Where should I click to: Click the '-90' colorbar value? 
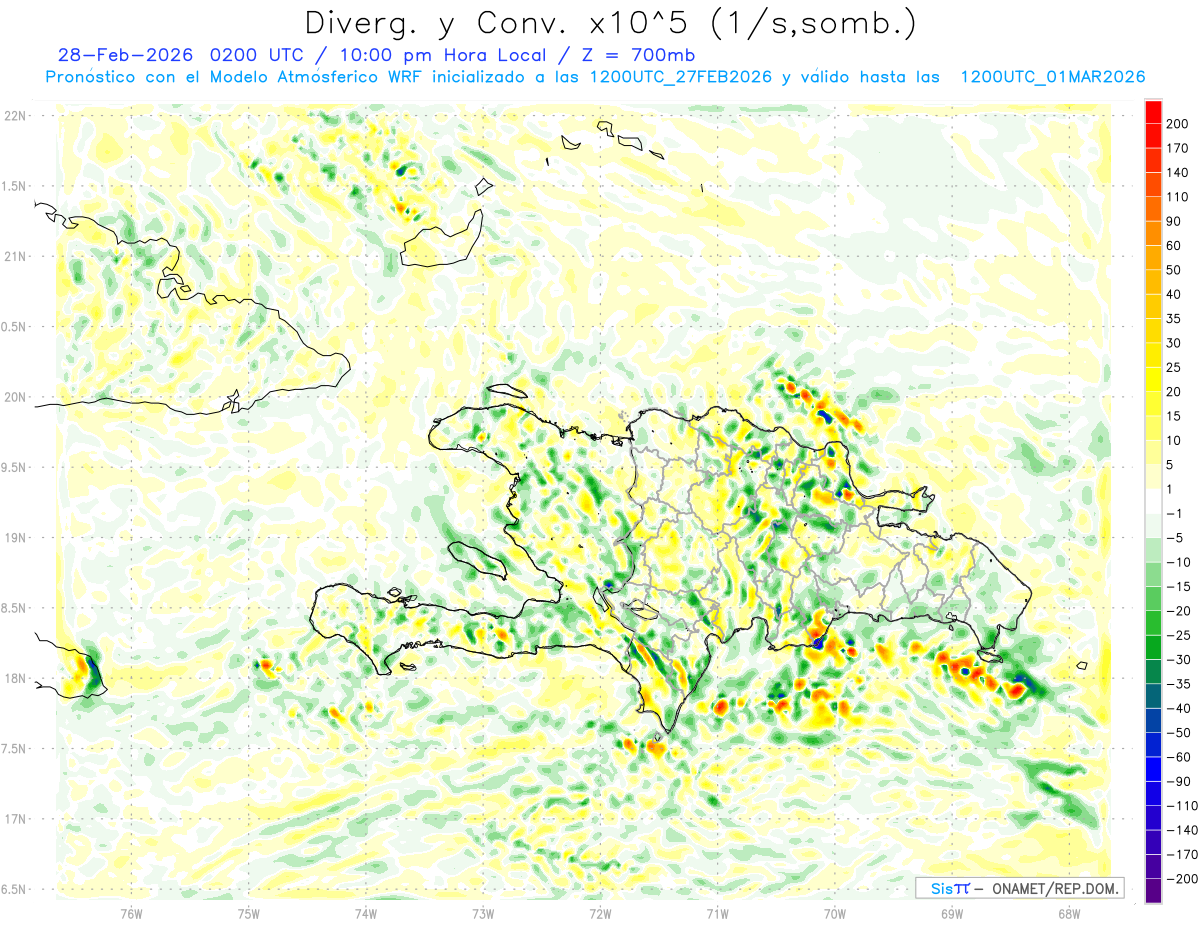(1180, 782)
